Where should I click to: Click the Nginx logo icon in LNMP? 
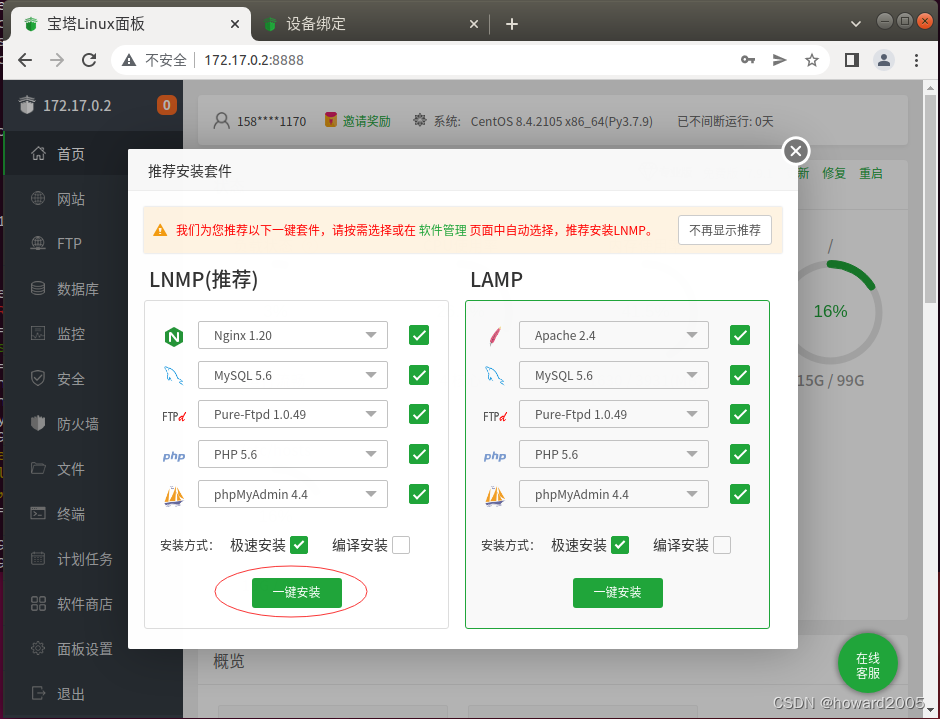click(x=174, y=336)
